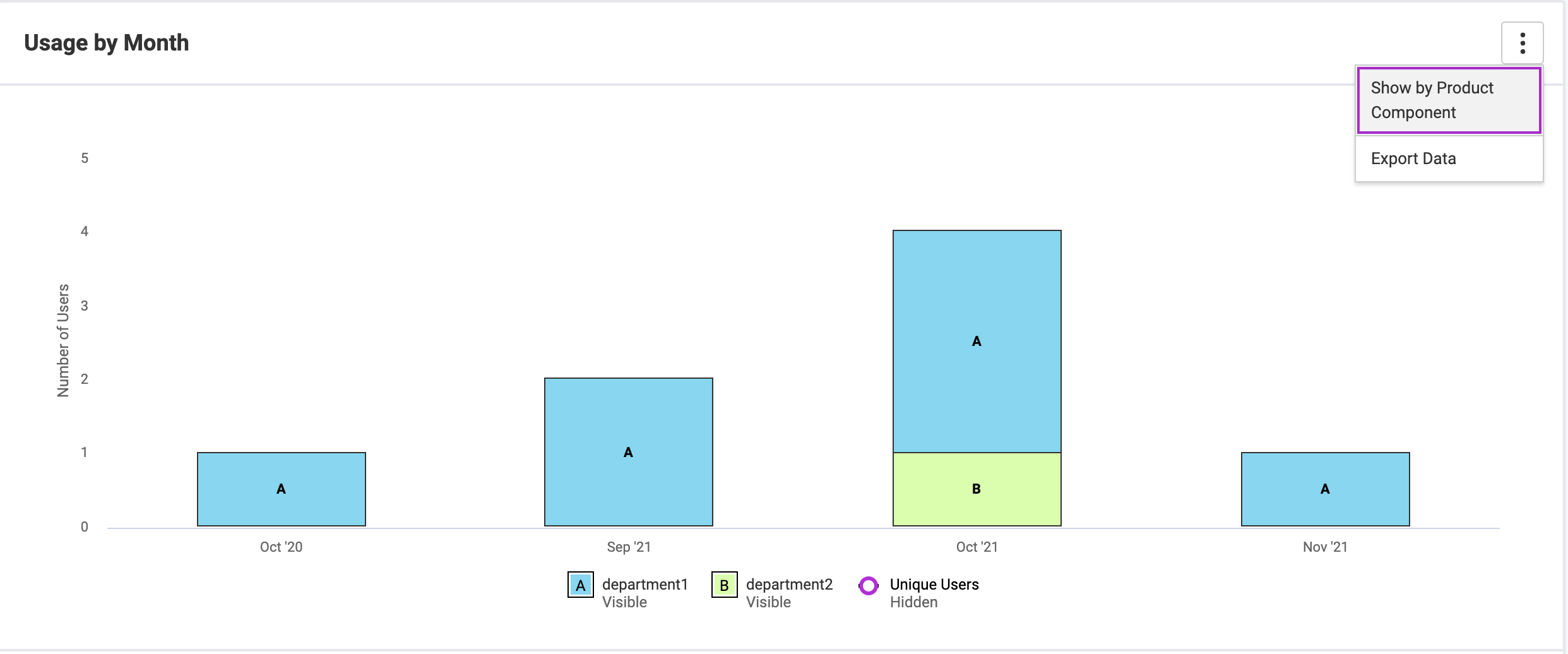
Task: Click the three-dot kebab menu button
Action: click(1522, 43)
